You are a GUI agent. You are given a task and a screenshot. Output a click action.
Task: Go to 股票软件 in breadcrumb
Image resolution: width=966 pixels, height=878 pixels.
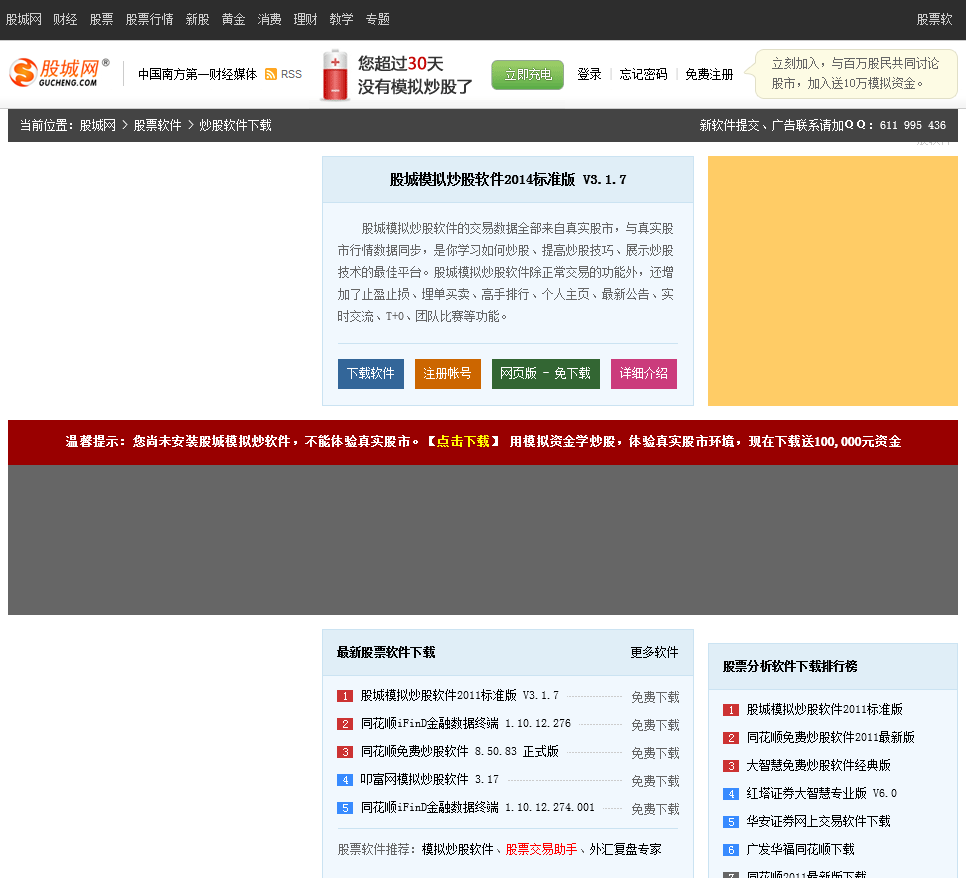tap(157, 126)
